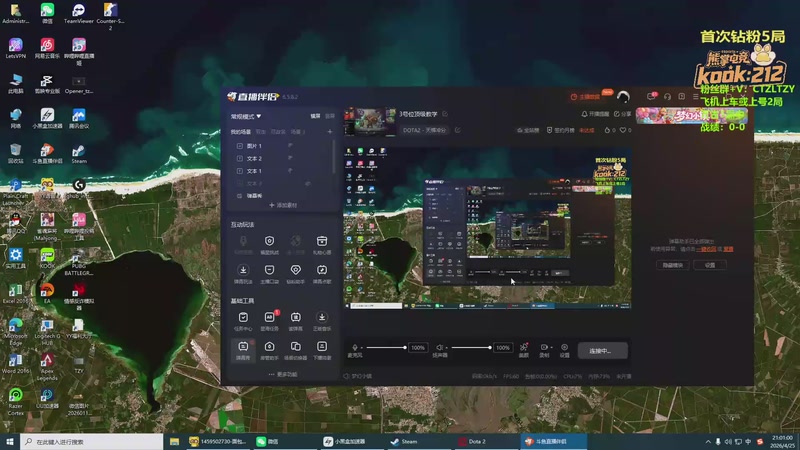Screen dimensions: 800x450
Task: Click taskbar search box
Action: click(x=92, y=441)
